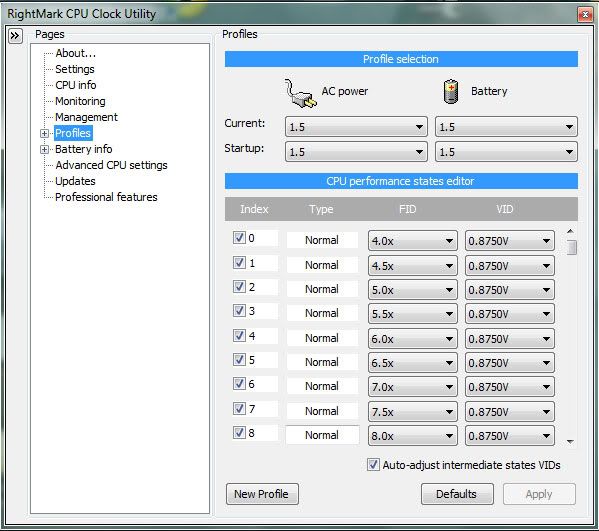Open the VID dropdown for index 4

(510, 338)
